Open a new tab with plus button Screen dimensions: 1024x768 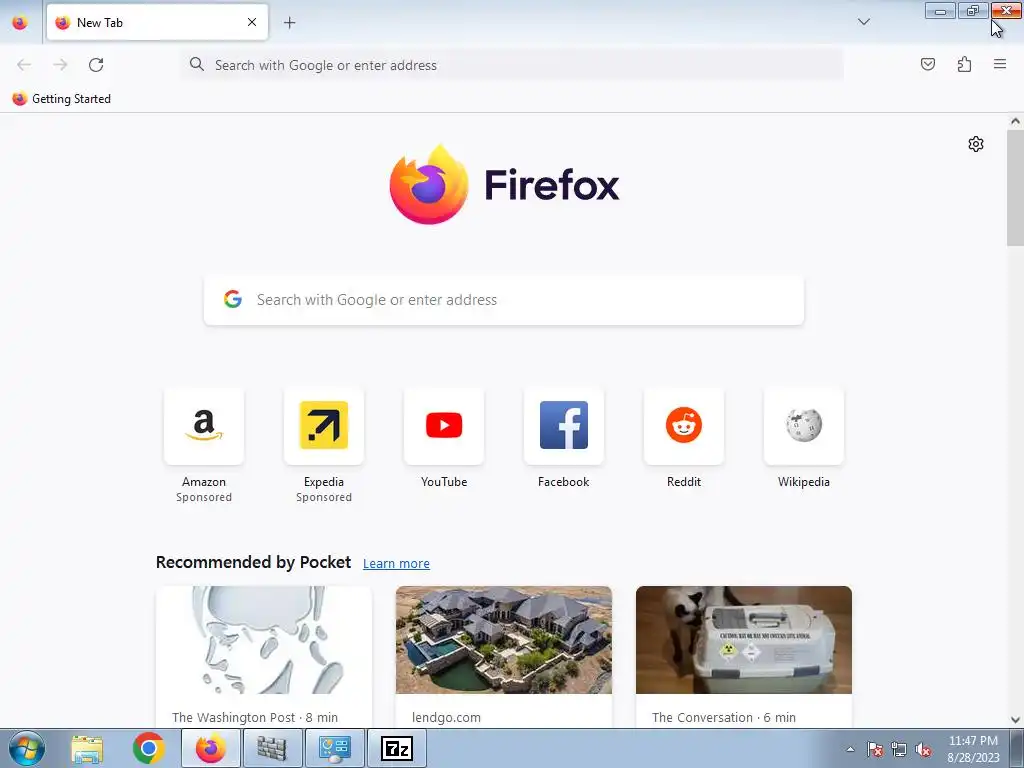pyautogui.click(x=289, y=23)
